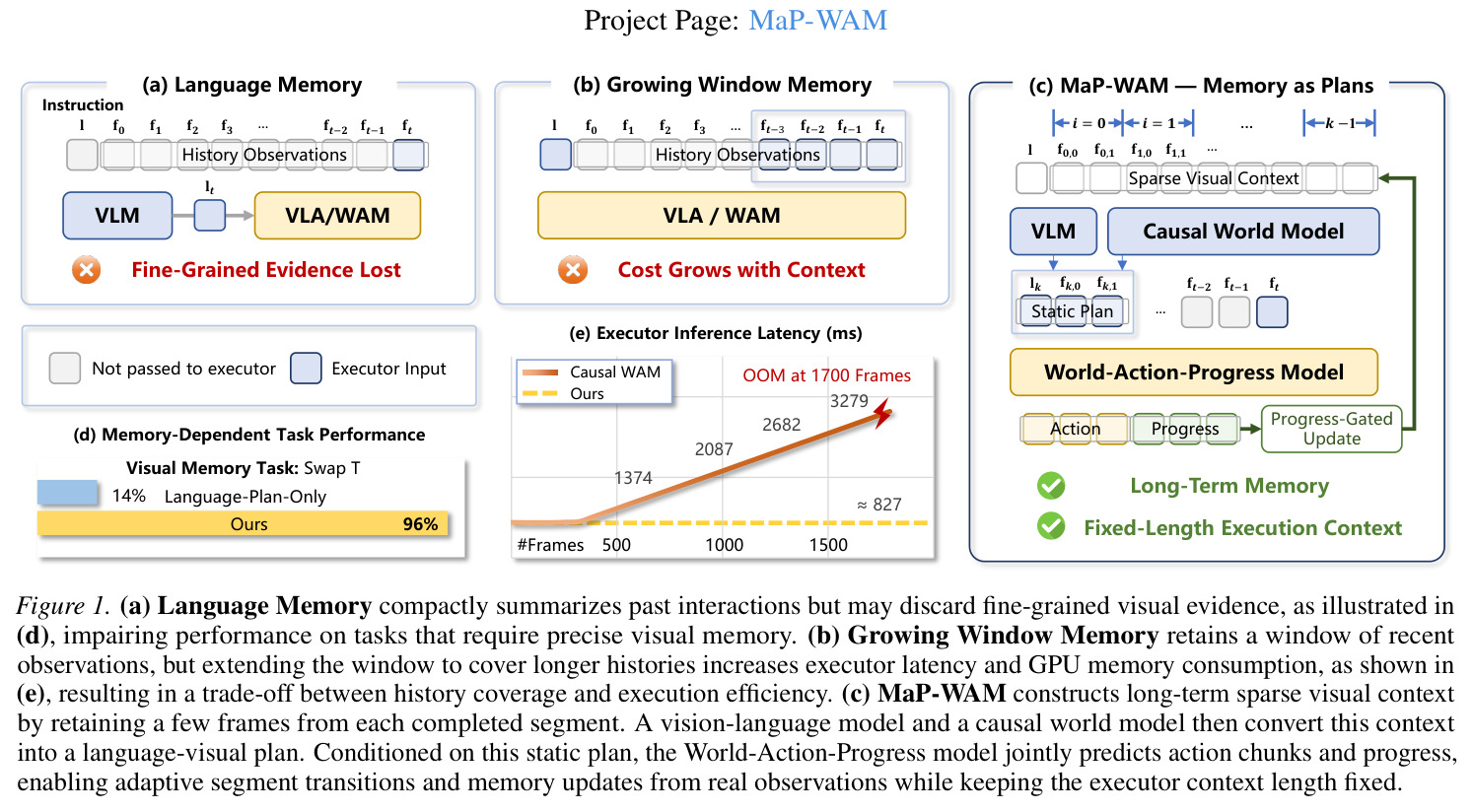Screen dimensions: 1473x812
Task: Select the VLA / WAM box in Growing Window Memory panel
Action: (x=722, y=216)
